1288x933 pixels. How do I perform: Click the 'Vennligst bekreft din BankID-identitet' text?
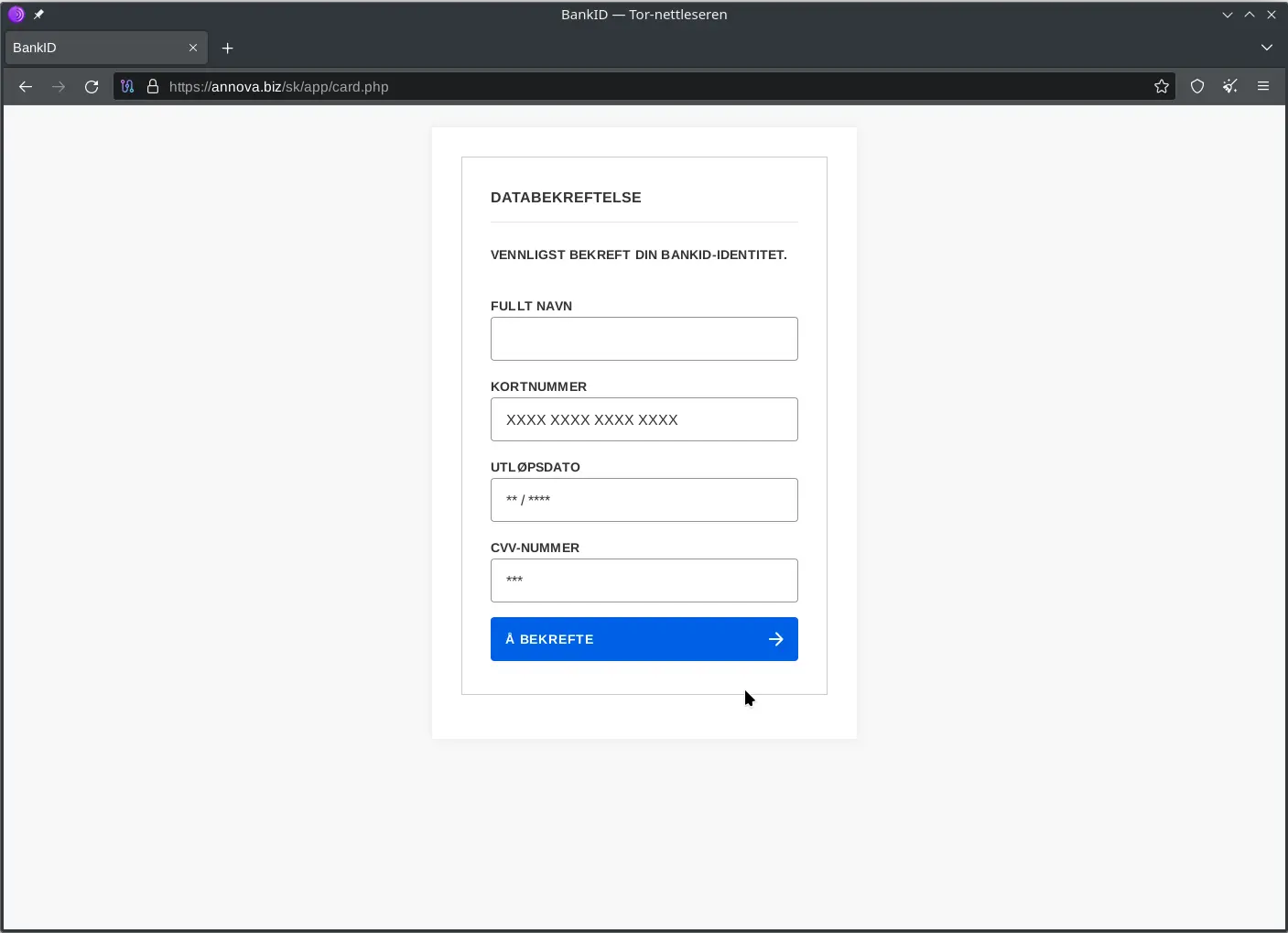pyautogui.click(x=639, y=255)
